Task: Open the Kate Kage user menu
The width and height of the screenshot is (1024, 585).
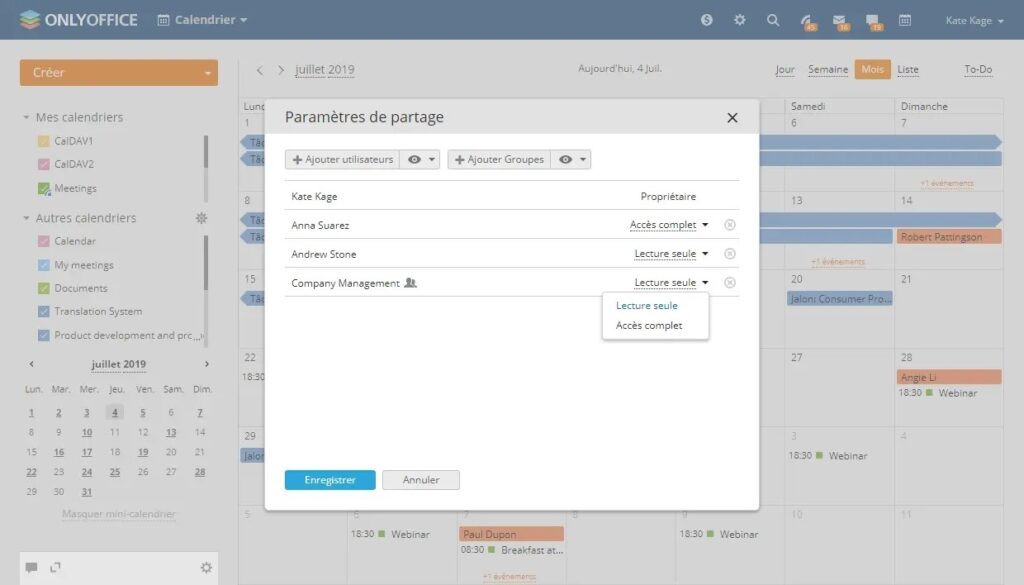Action: pyautogui.click(x=974, y=21)
